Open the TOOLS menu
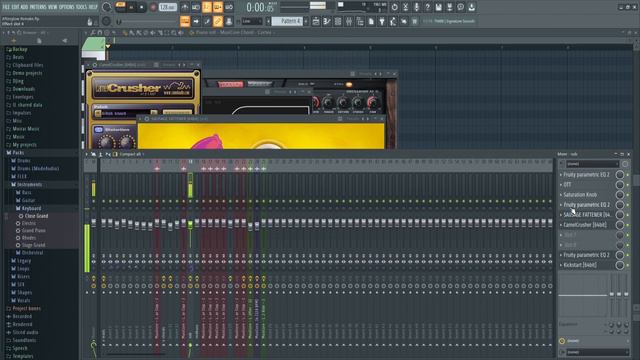 tap(82, 7)
